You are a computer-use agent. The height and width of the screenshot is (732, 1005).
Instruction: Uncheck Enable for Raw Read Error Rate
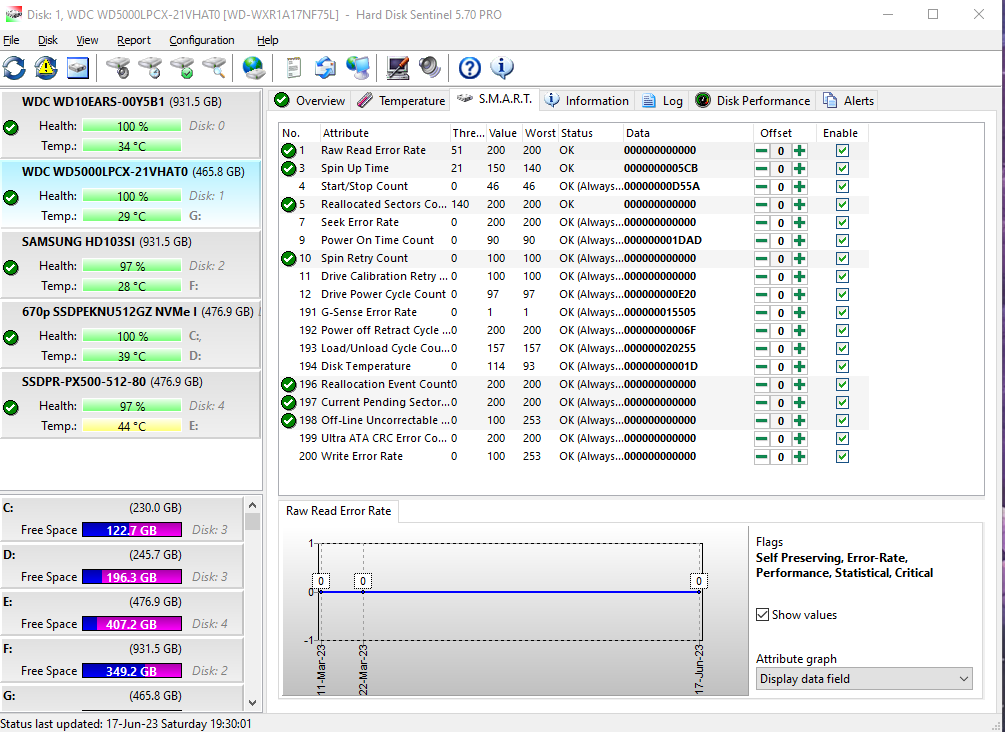[x=842, y=151]
